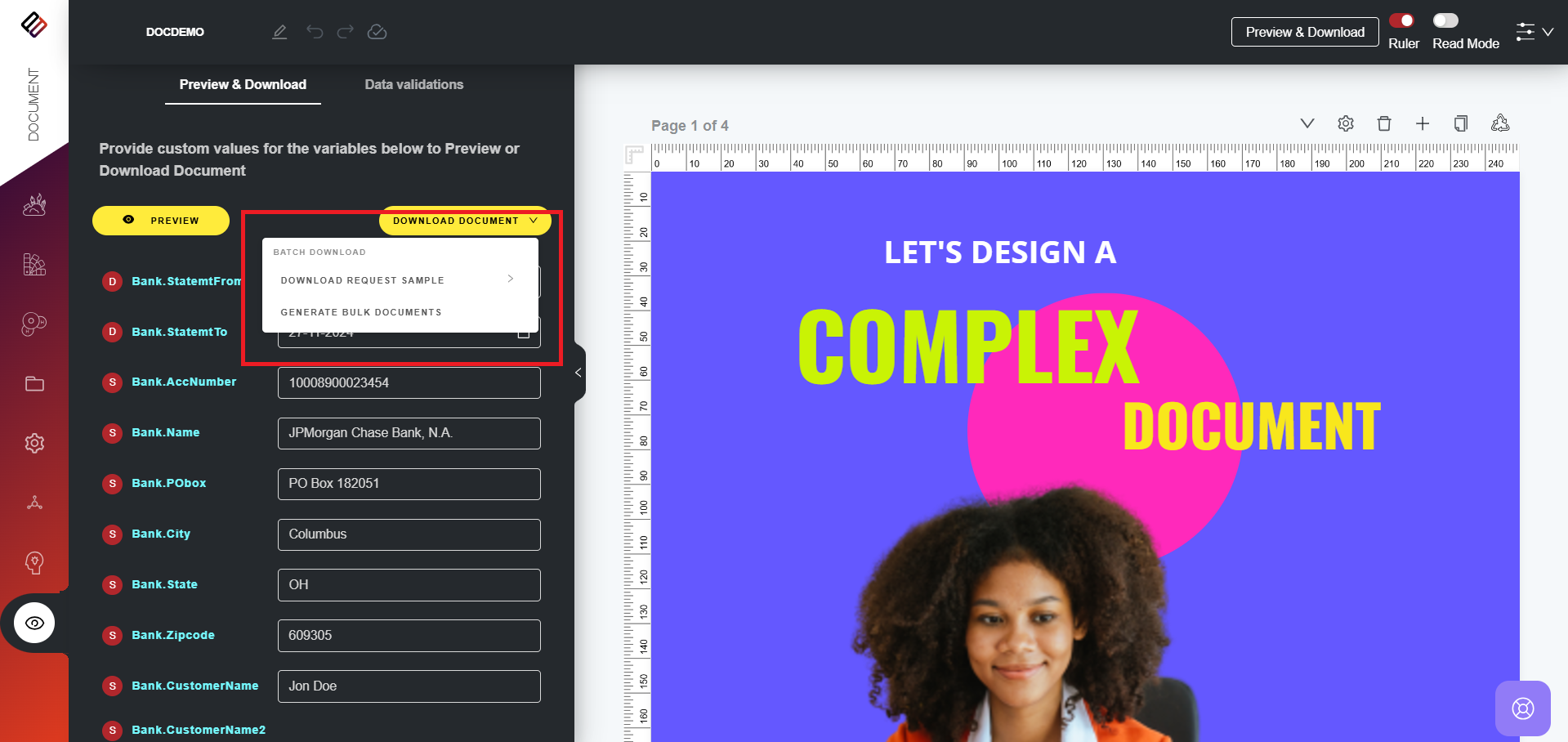Viewport: 1568px width, 742px height.
Task: Open the help lifebuoy button
Action: [1522, 708]
